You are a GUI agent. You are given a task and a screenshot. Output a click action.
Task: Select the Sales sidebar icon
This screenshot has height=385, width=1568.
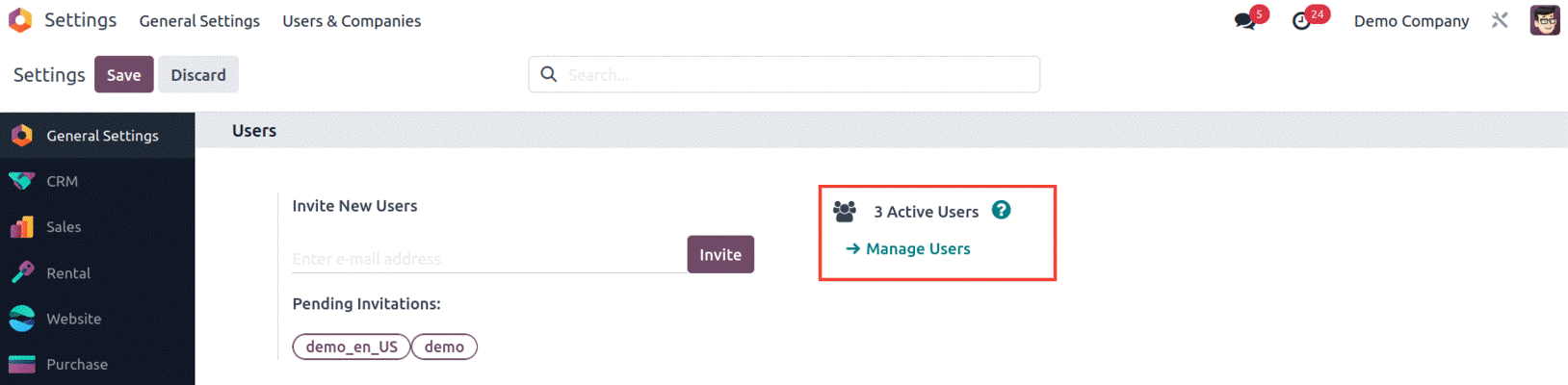point(21,227)
